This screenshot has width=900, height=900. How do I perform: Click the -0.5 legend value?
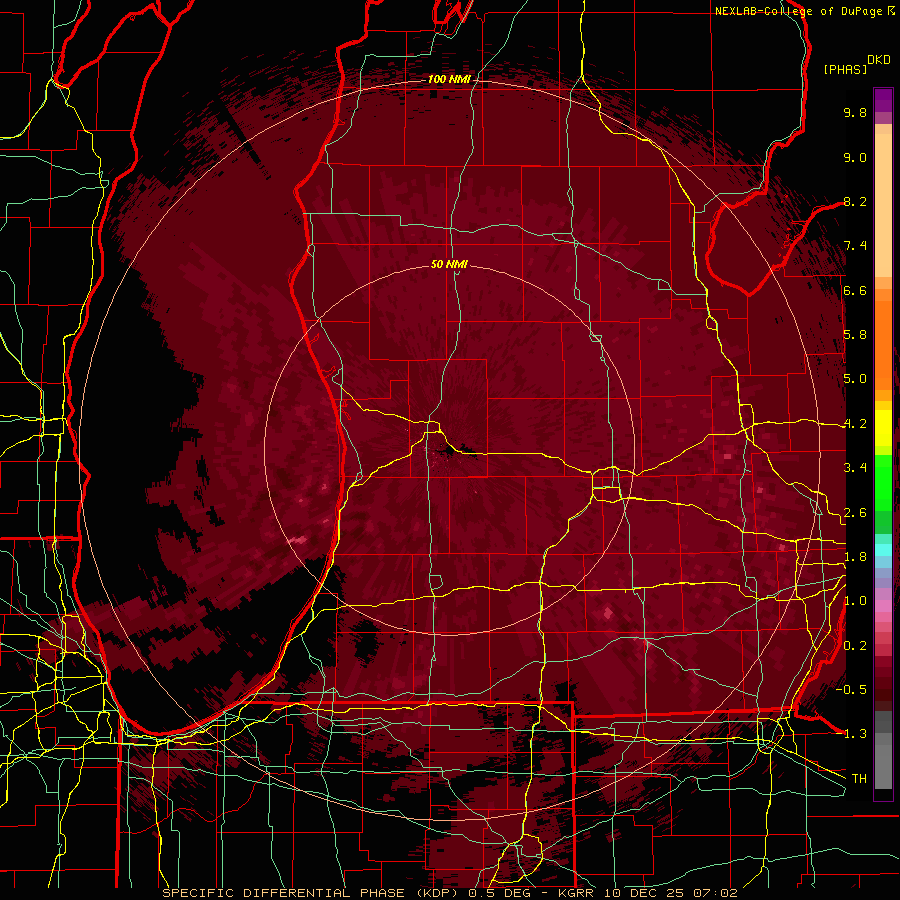tap(851, 690)
